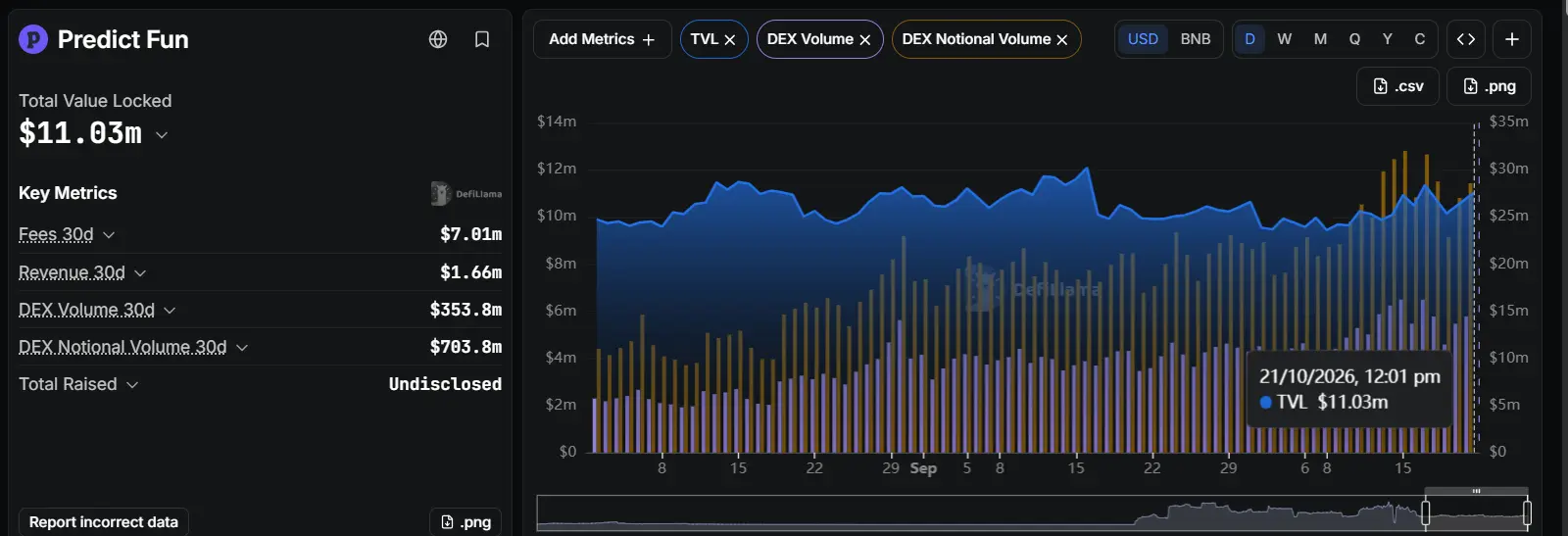Switch denomination to USD

click(x=1143, y=39)
